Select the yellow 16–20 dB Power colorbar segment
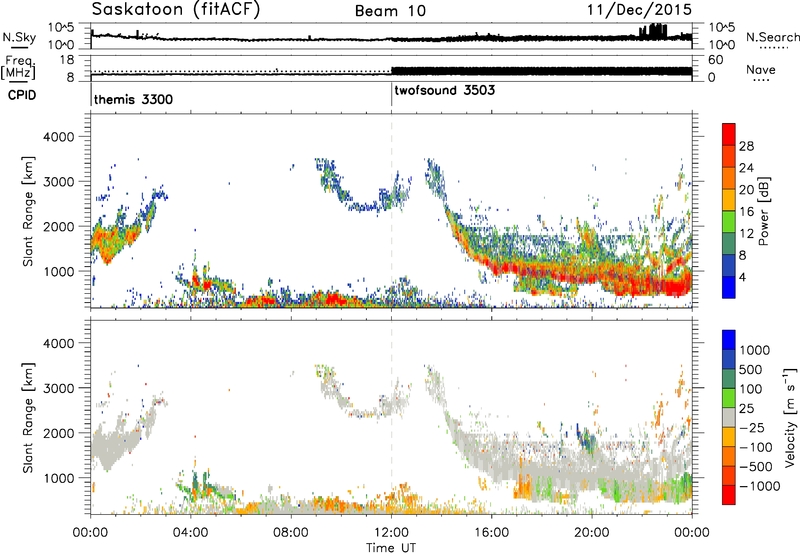 coord(729,200)
